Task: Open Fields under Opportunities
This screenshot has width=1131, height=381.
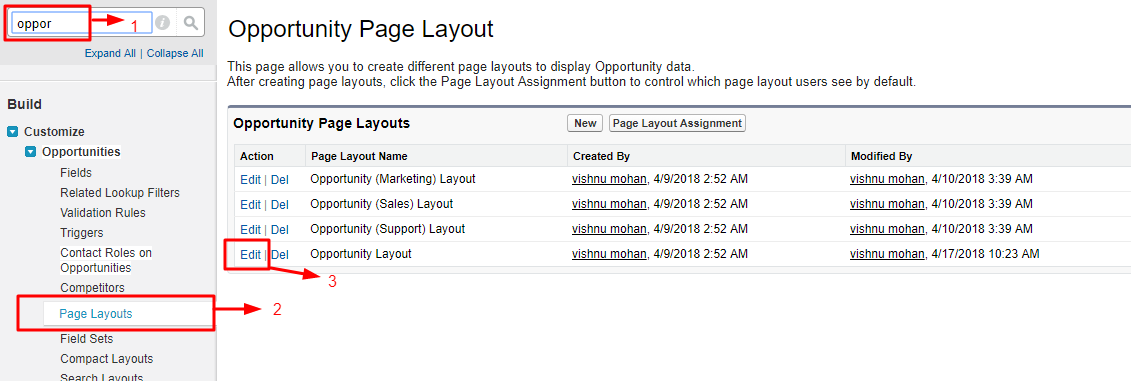Action: pos(76,172)
